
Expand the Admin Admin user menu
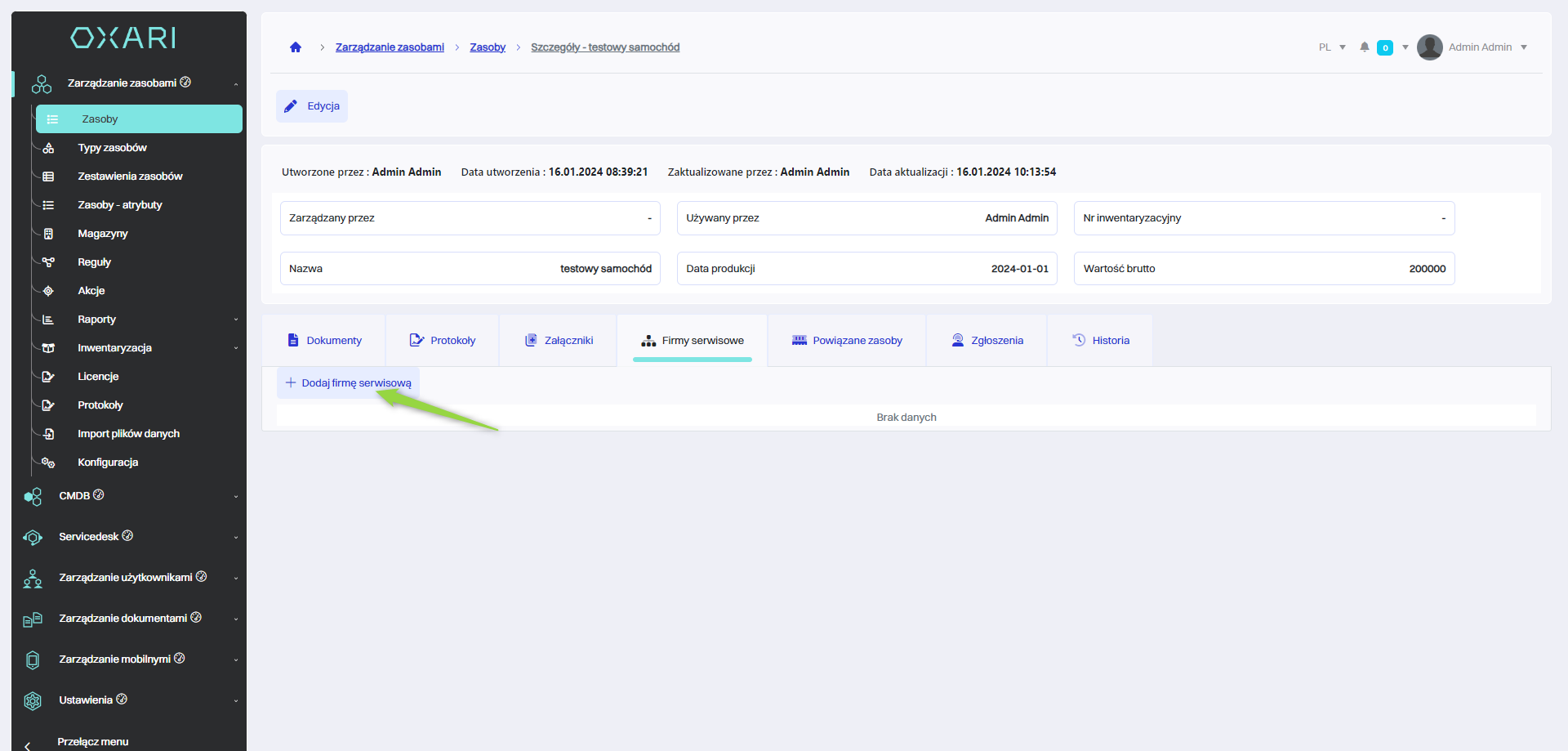pyautogui.click(x=1524, y=47)
